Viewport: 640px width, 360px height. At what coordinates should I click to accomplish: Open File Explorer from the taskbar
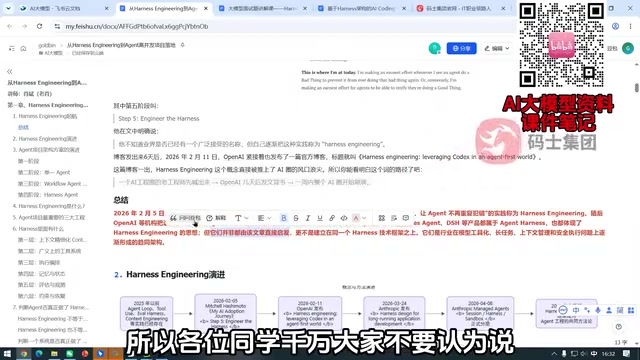[x=54, y=353]
